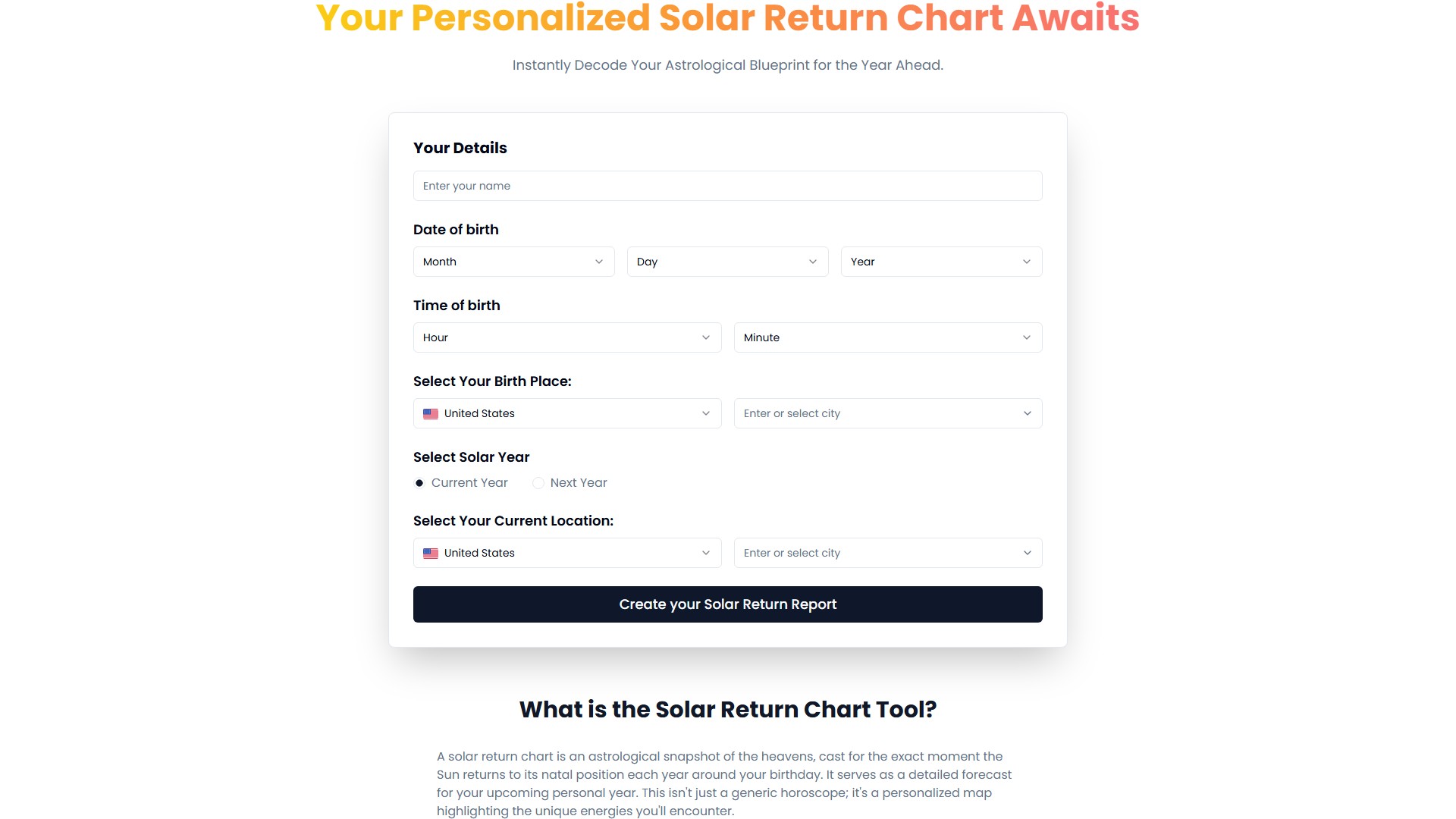Click the chevron on the Year dropdown
Image resolution: width=1456 pixels, height=819 pixels.
pos(1026,262)
